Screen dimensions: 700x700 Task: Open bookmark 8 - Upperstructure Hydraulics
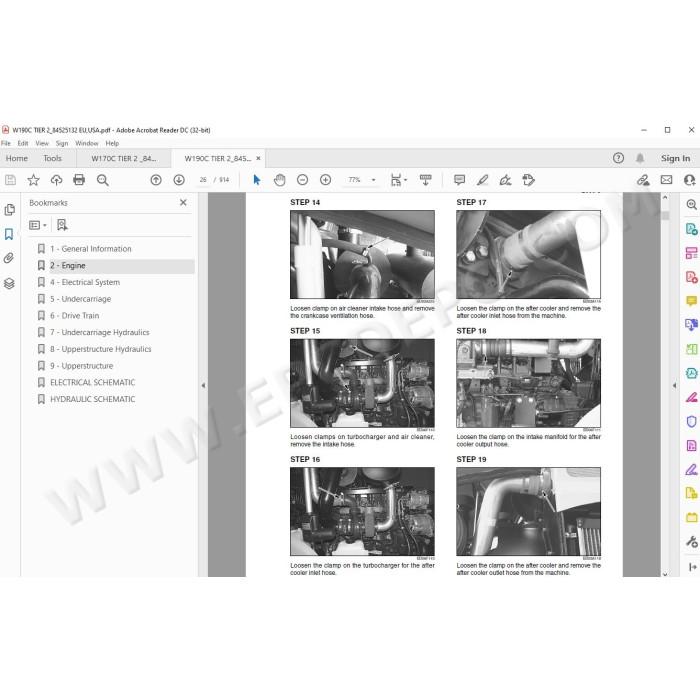tap(100, 349)
